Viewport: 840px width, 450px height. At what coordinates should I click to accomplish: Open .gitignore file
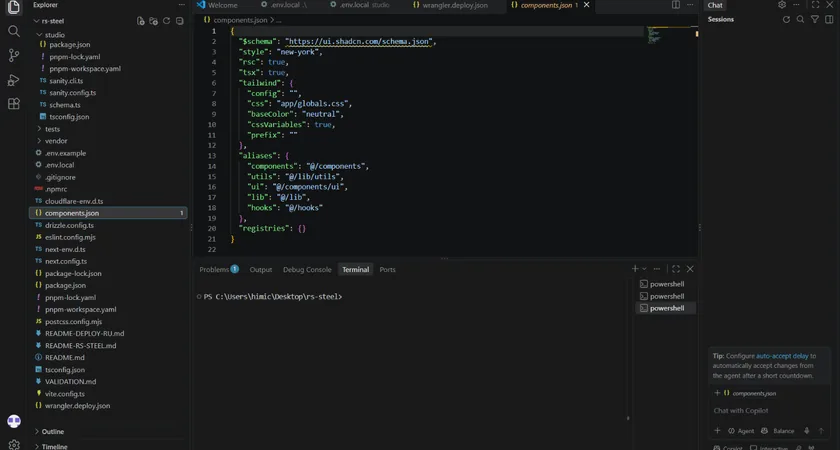[x=59, y=177]
